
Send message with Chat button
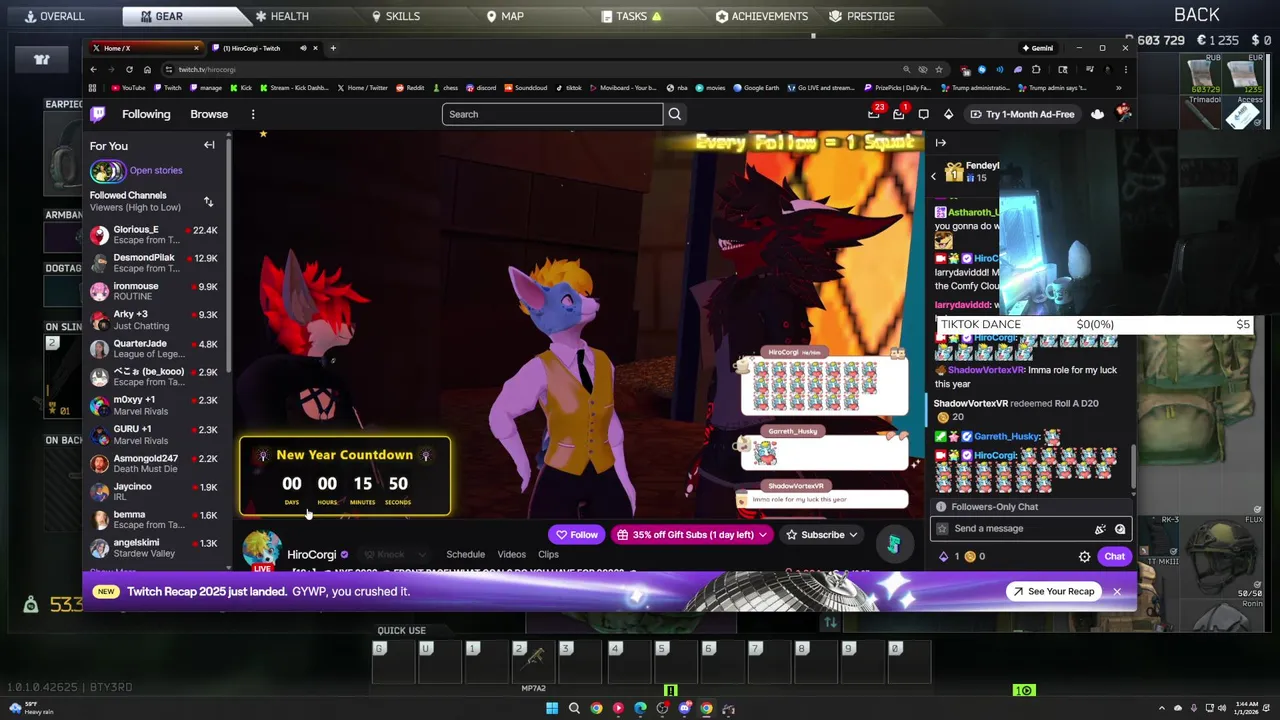point(1114,556)
